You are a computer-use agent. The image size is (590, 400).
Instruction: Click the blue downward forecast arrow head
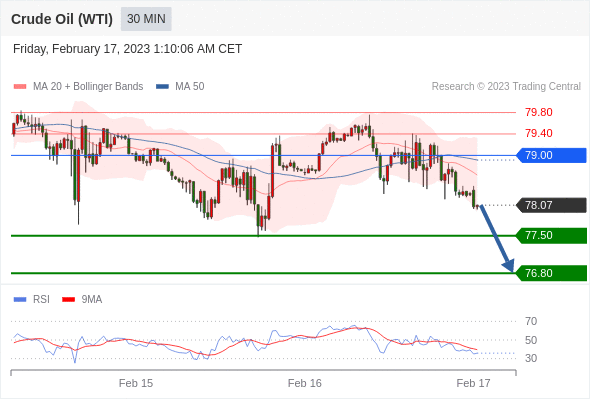[x=509, y=265]
